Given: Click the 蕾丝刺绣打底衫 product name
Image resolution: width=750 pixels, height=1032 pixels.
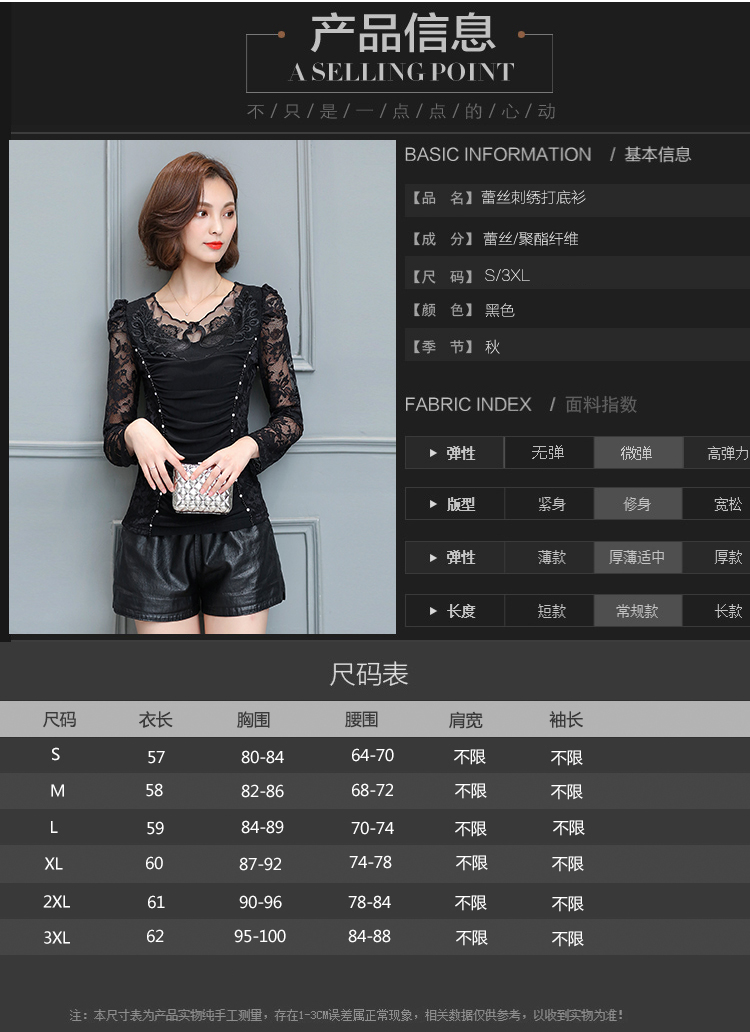Looking at the screenshot, I should pyautogui.click(x=534, y=198).
